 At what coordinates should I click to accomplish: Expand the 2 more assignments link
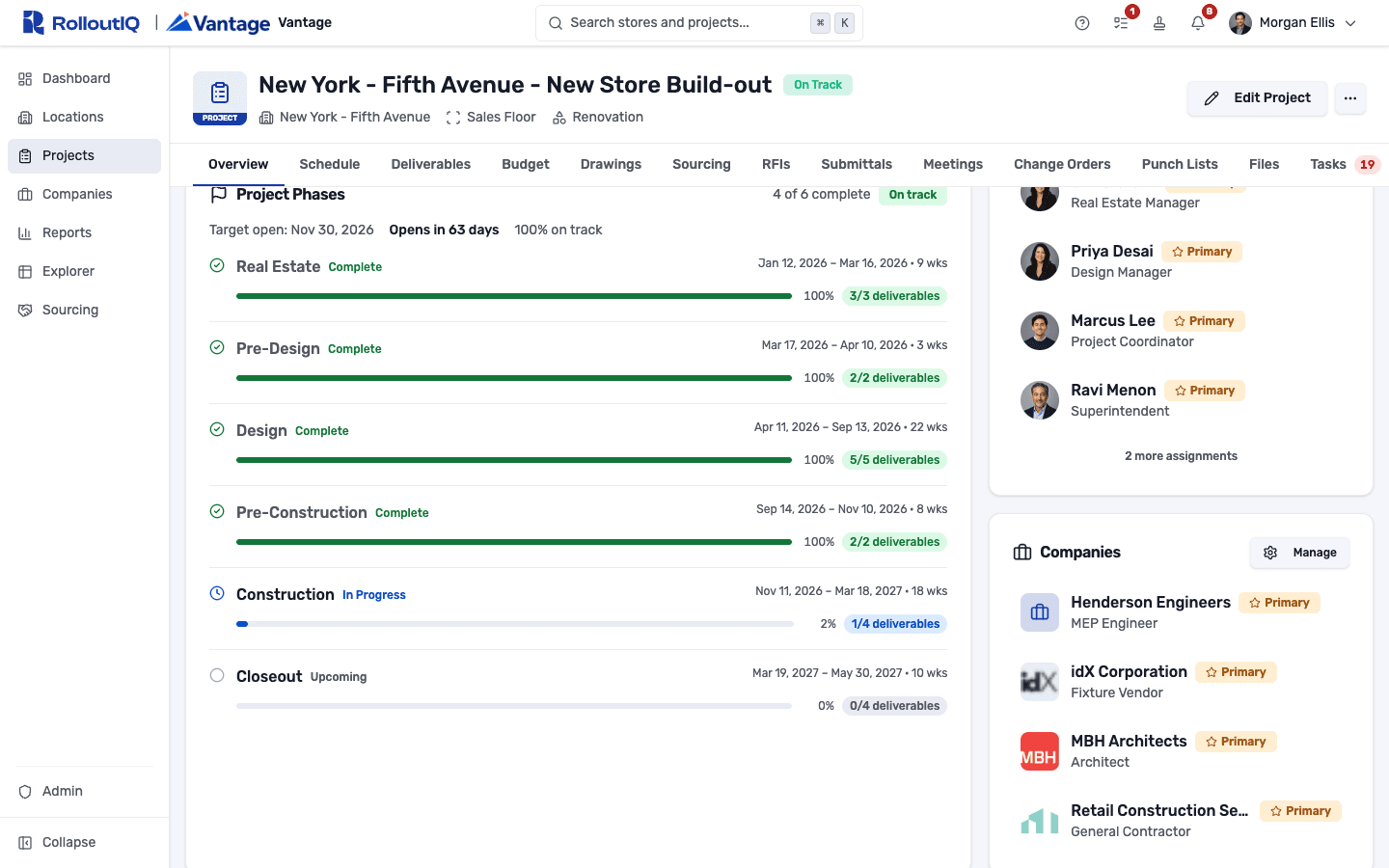tap(1181, 456)
